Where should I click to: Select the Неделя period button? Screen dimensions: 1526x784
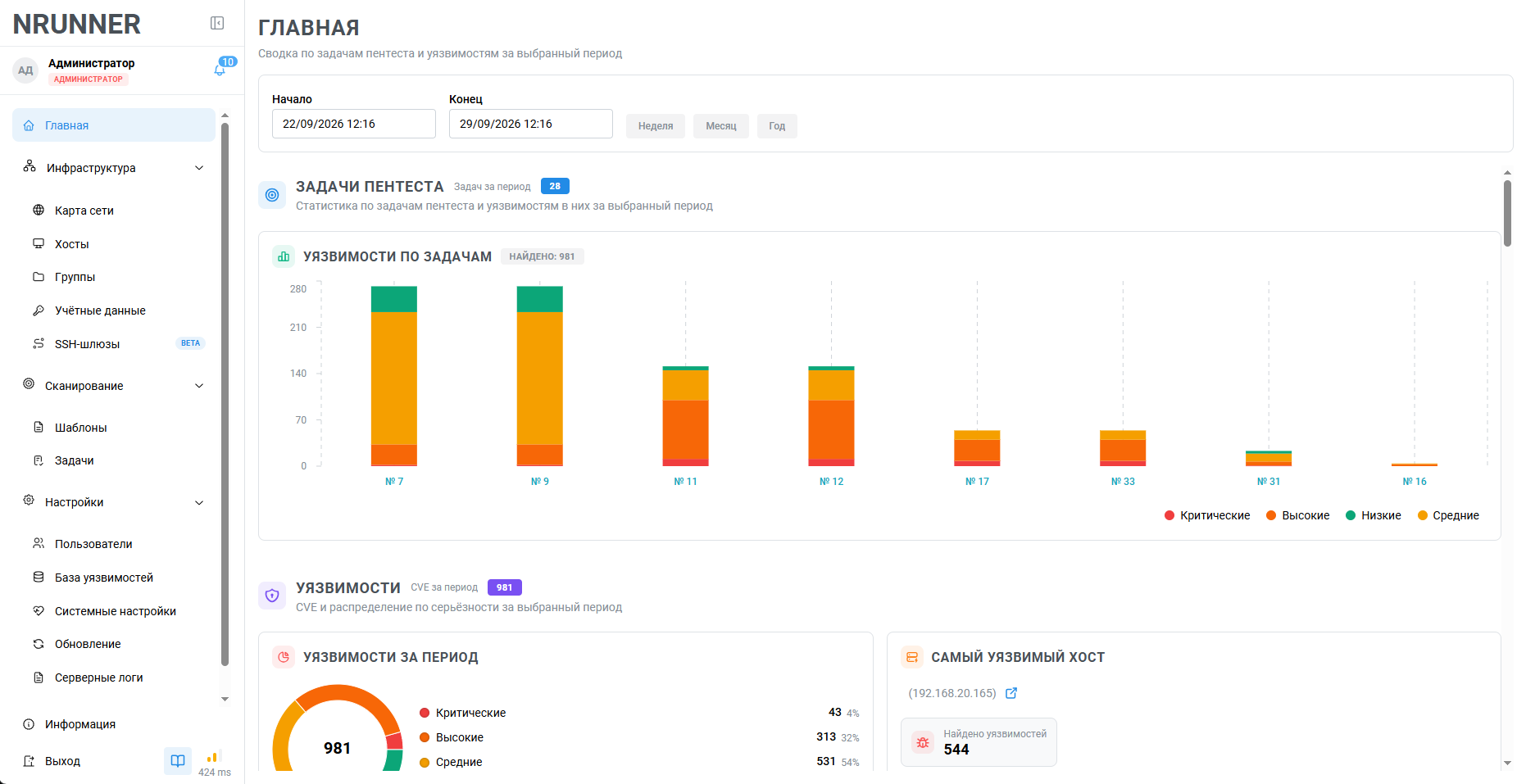656,126
